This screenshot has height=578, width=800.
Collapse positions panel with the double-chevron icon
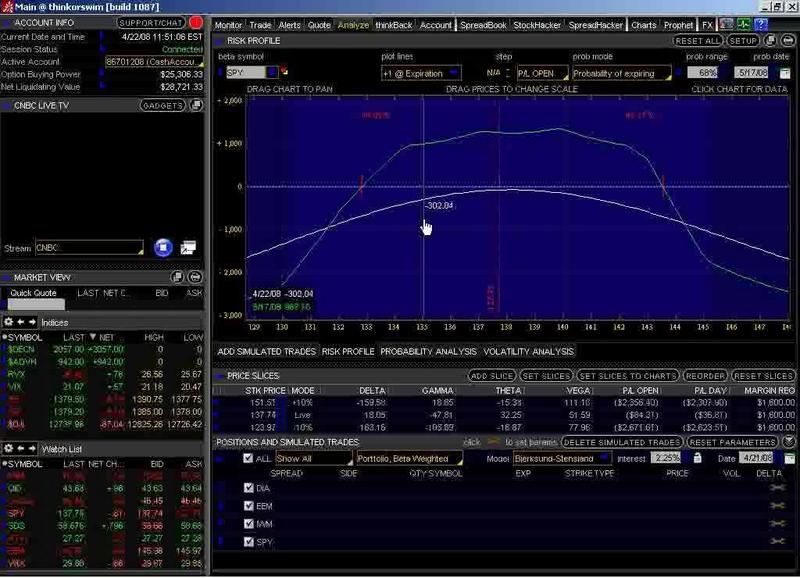pyautogui.click(x=789, y=441)
